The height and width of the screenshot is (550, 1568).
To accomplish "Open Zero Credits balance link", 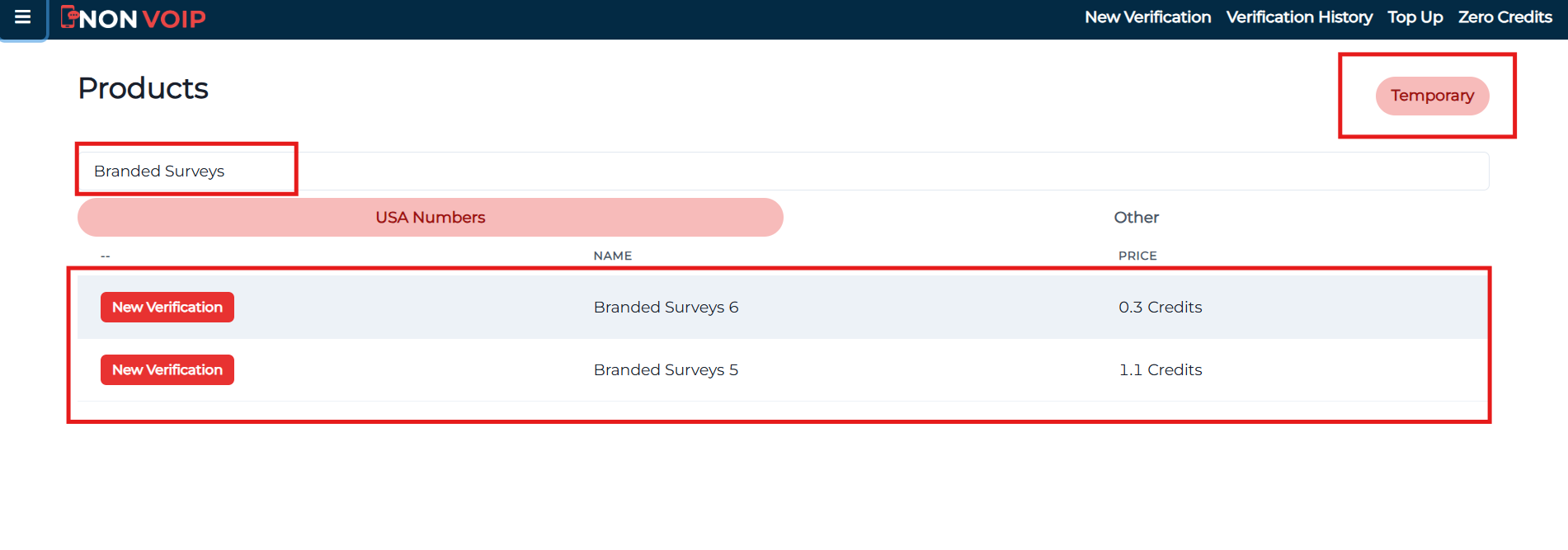I will point(1504,17).
